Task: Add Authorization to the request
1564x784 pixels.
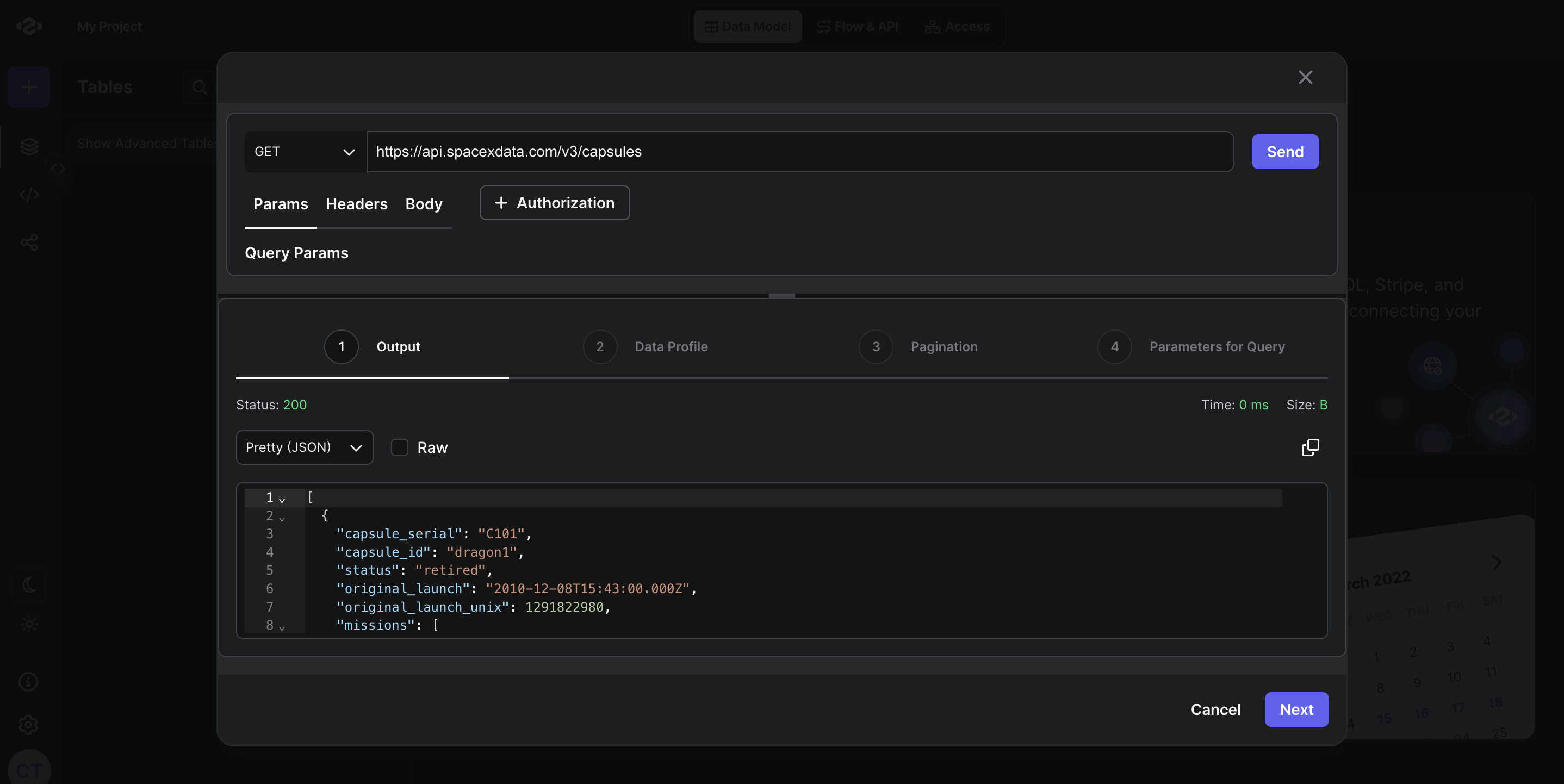Action: tap(554, 203)
